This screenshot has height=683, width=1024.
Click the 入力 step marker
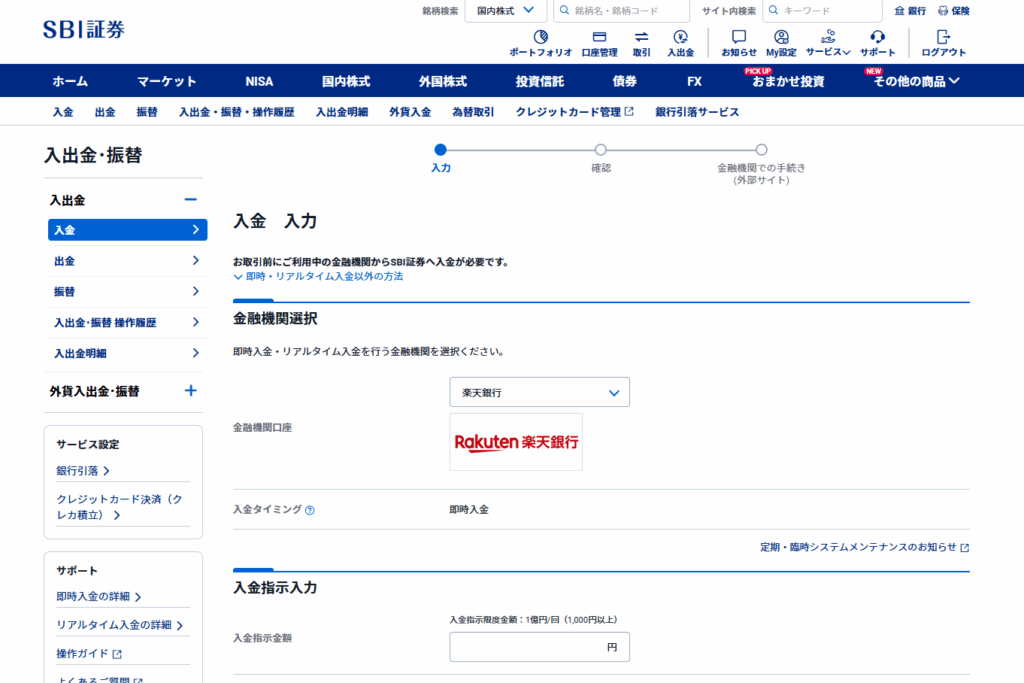pyautogui.click(x=440, y=150)
